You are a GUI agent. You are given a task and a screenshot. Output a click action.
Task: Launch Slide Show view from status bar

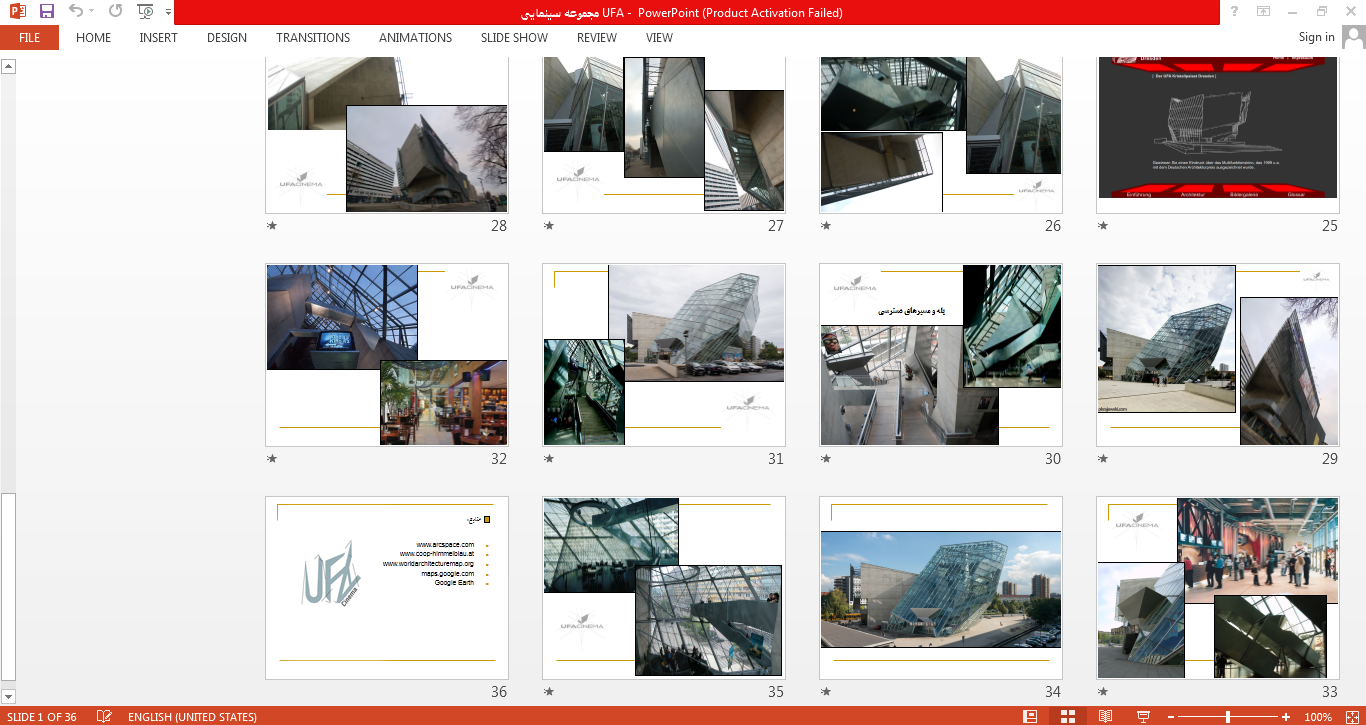pos(1143,717)
